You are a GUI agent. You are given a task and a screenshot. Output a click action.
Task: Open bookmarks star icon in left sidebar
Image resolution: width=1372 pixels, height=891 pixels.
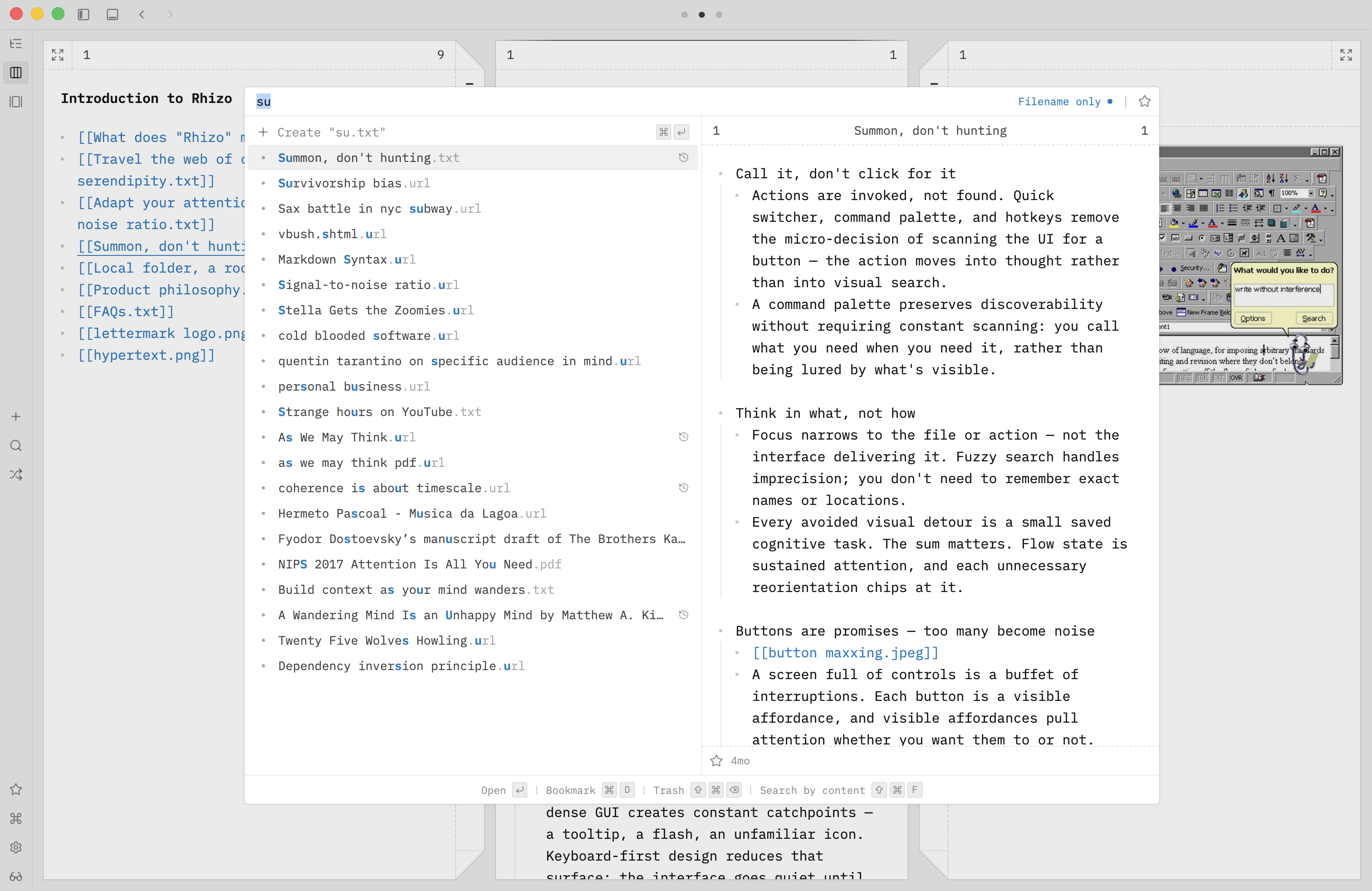[16, 789]
